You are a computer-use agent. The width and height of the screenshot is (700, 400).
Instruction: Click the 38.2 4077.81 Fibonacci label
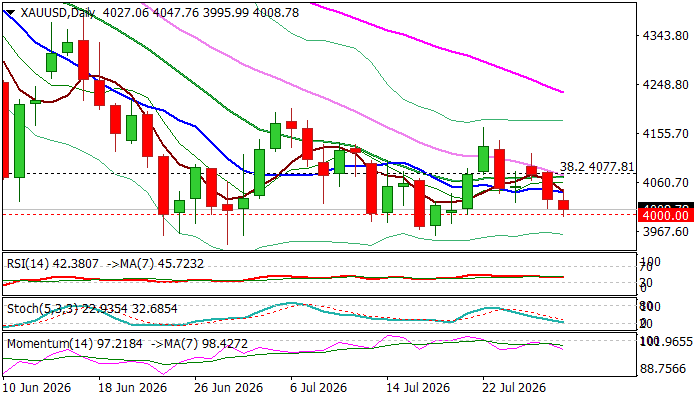point(597,167)
